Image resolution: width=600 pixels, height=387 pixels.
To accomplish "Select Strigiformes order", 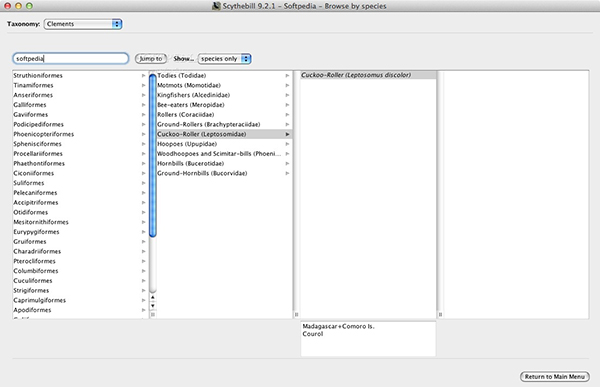I will coord(80,290).
